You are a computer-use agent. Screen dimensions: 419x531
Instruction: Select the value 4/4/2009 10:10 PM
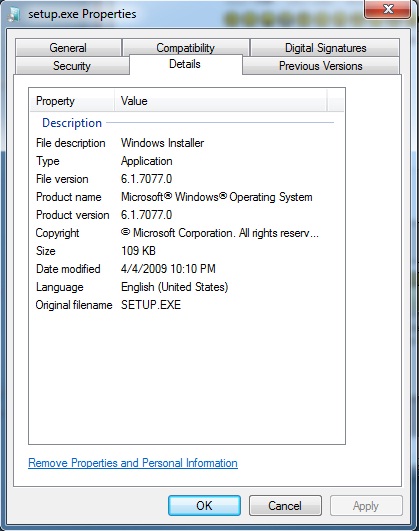tap(168, 269)
